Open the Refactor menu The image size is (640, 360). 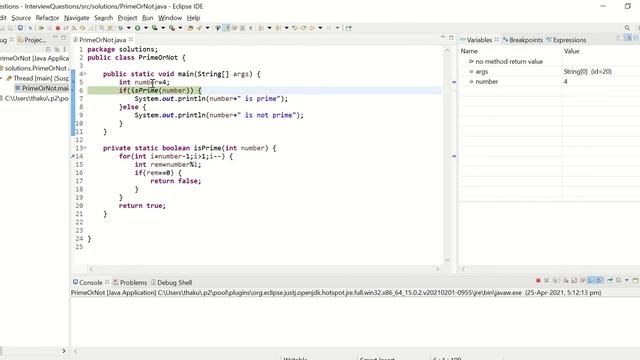pyautogui.click(x=47, y=18)
